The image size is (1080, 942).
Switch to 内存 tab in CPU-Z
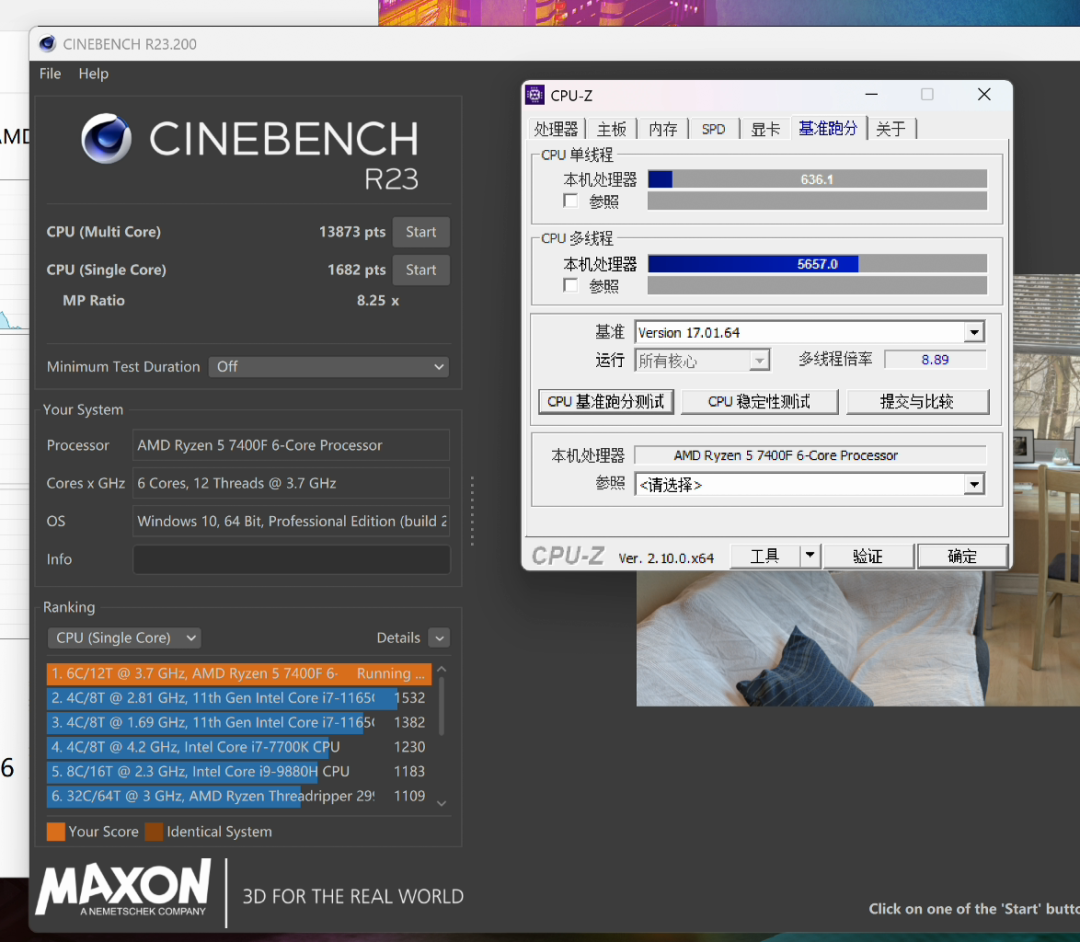(663, 129)
